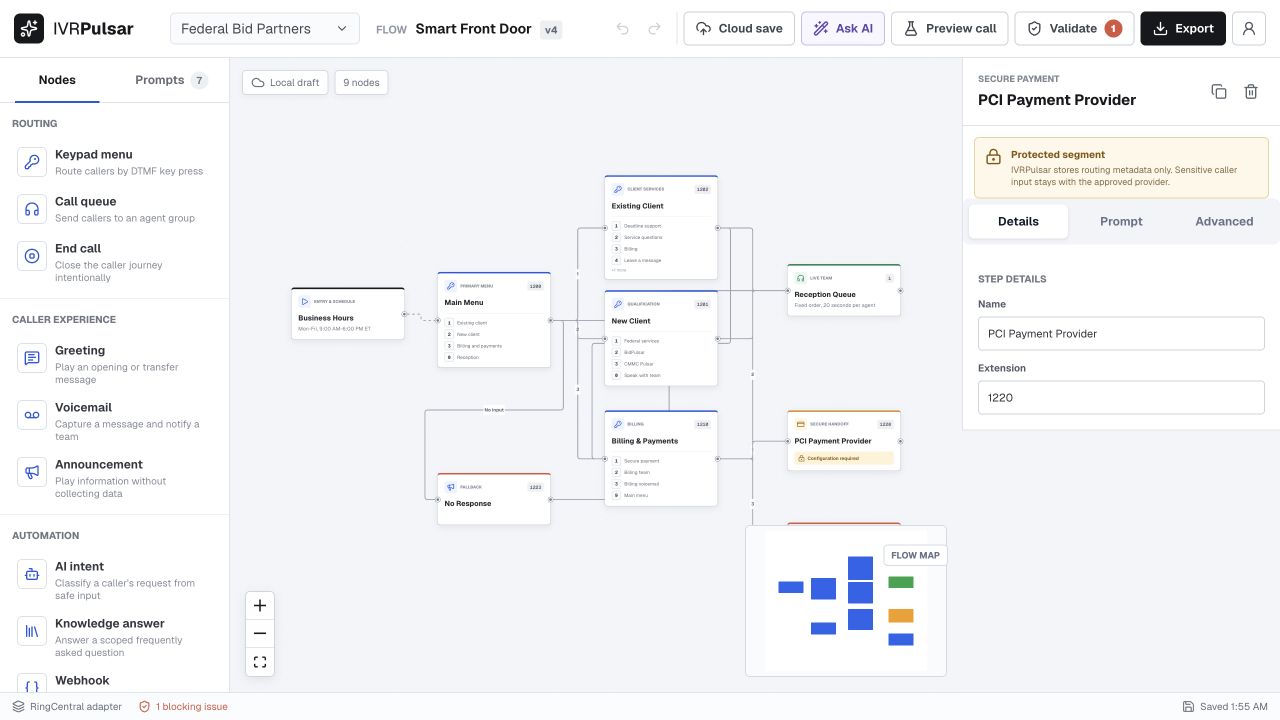Screen dimensions: 1280x720
Task: Click the orange block in the flow map
Action: tap(901, 615)
